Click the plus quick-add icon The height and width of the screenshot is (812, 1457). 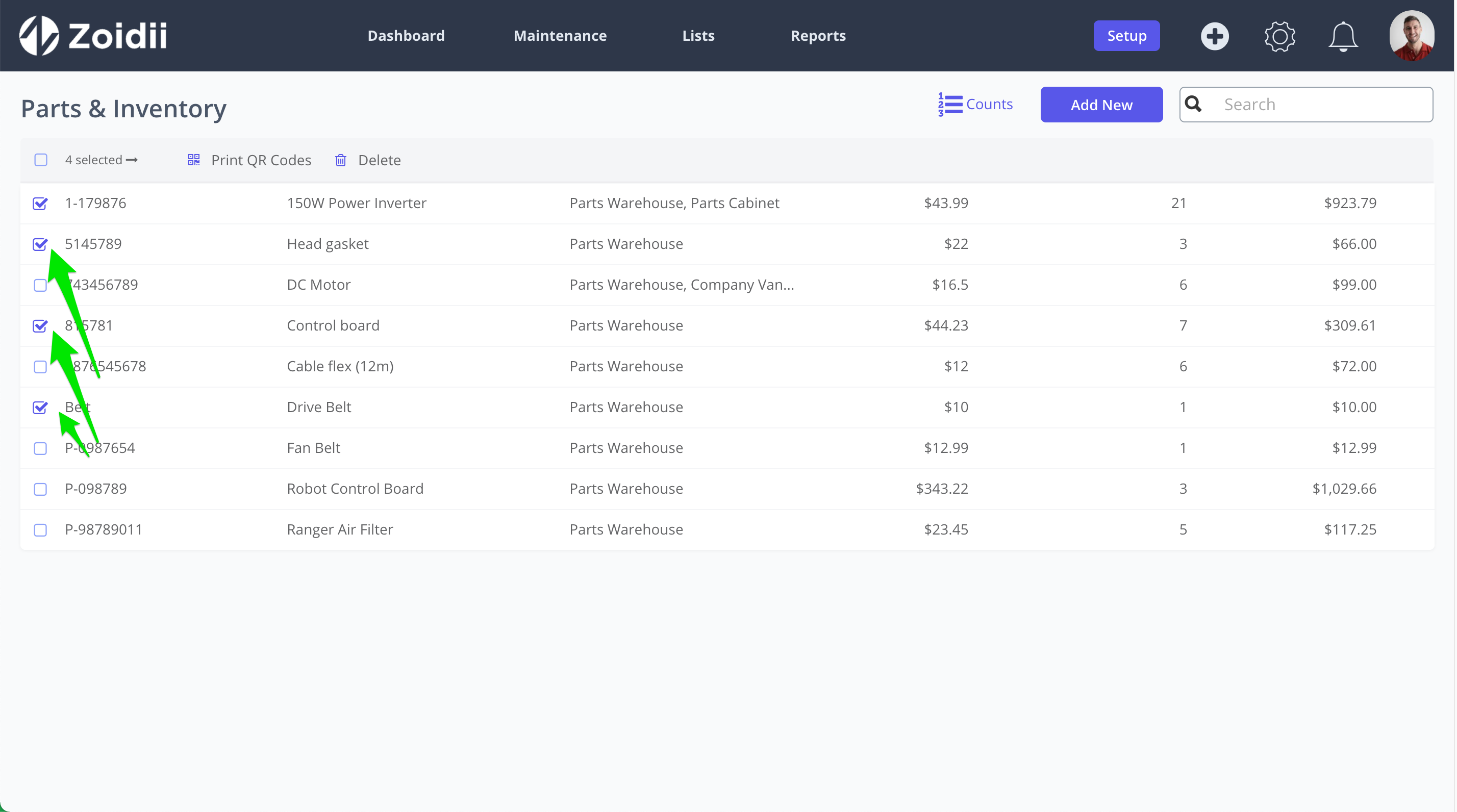coord(1214,36)
